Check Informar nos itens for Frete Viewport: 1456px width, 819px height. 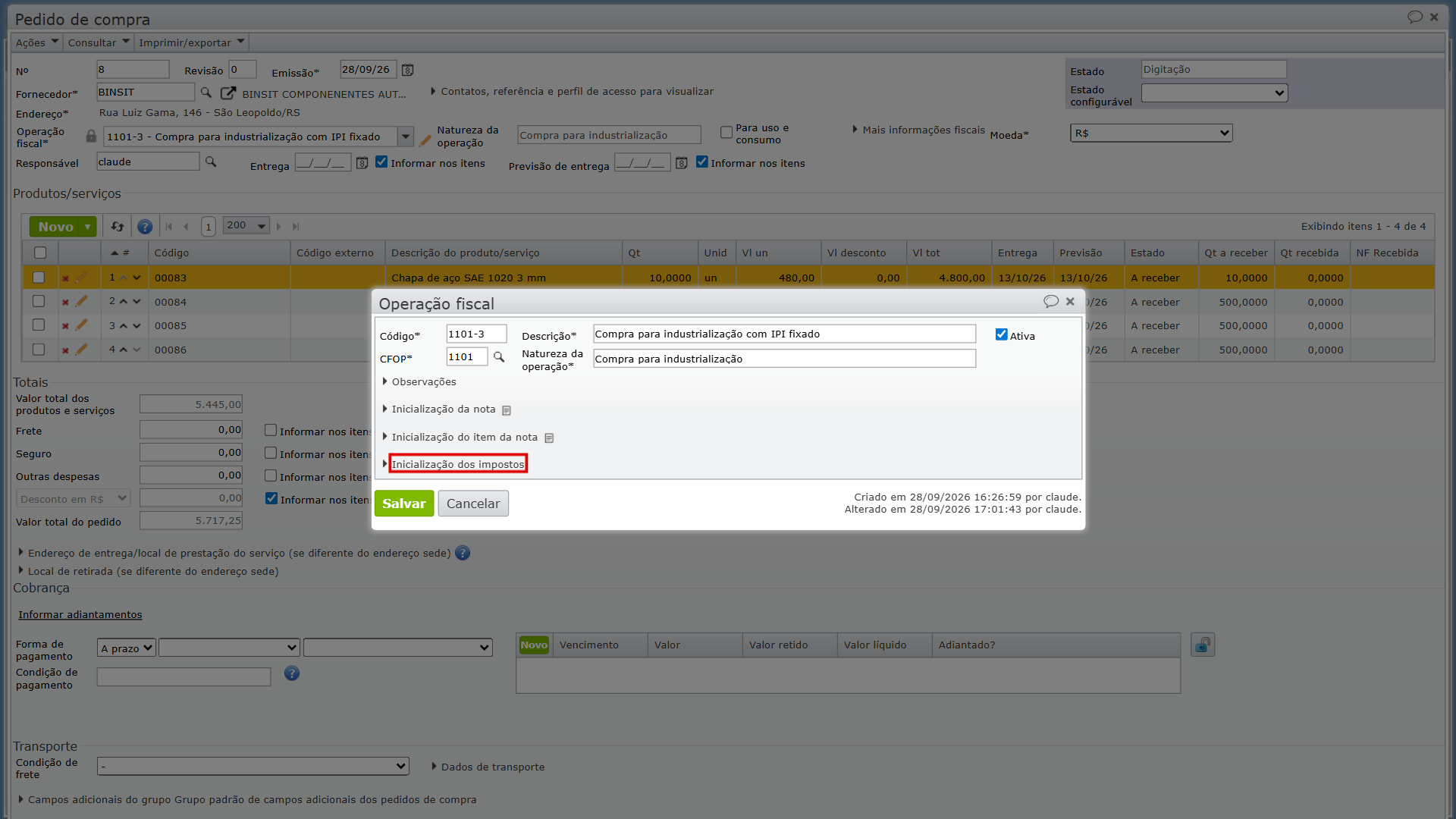click(x=271, y=431)
